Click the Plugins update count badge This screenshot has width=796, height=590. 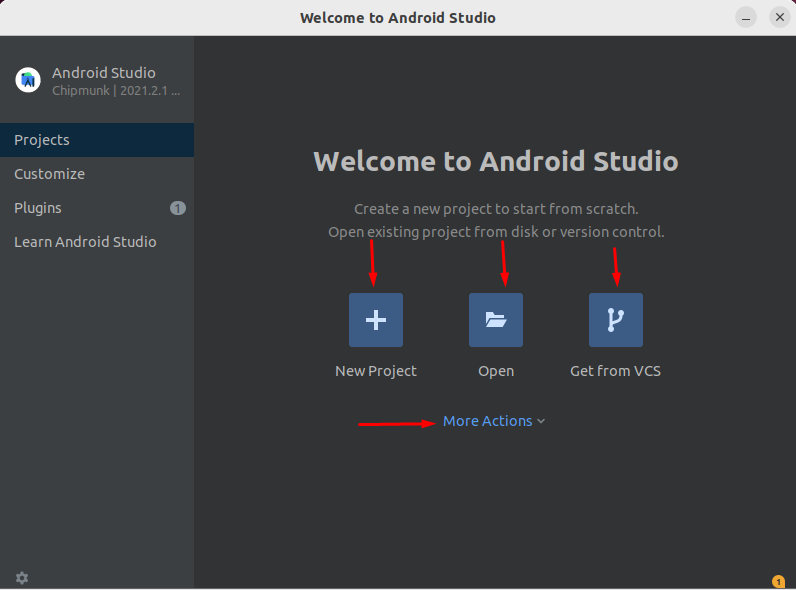point(178,208)
